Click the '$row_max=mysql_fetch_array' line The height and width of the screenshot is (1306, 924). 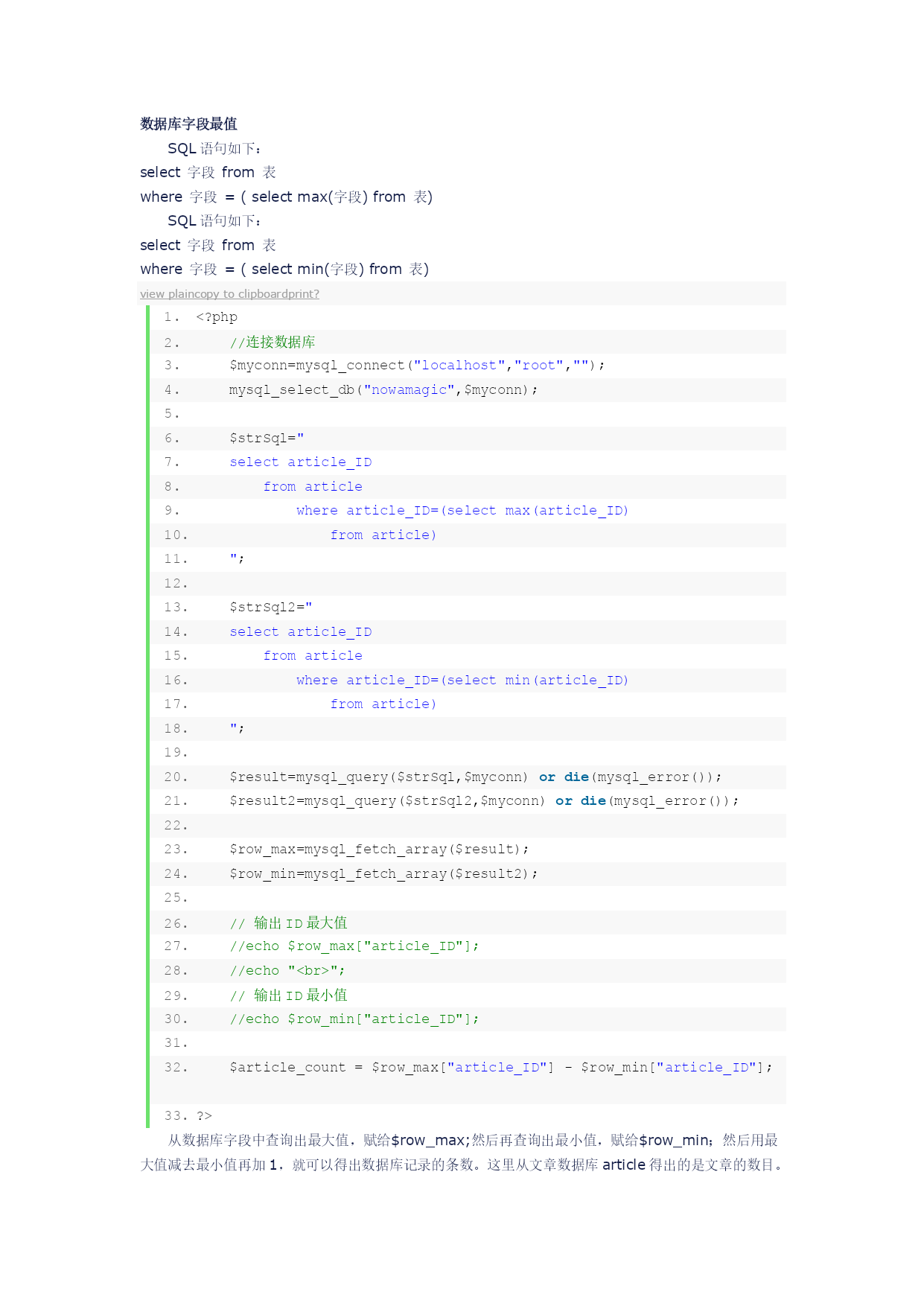(x=380, y=850)
